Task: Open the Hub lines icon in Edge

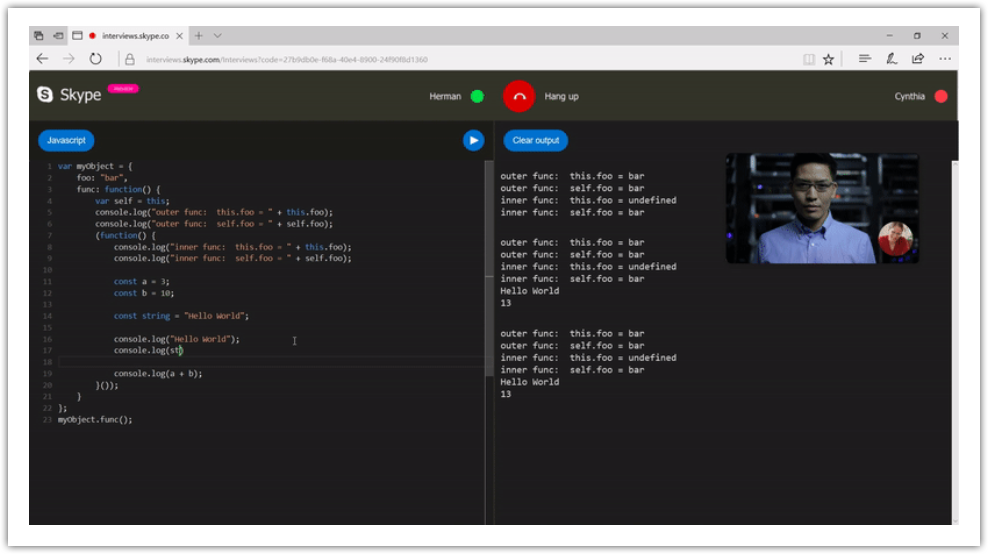Action: [x=865, y=59]
